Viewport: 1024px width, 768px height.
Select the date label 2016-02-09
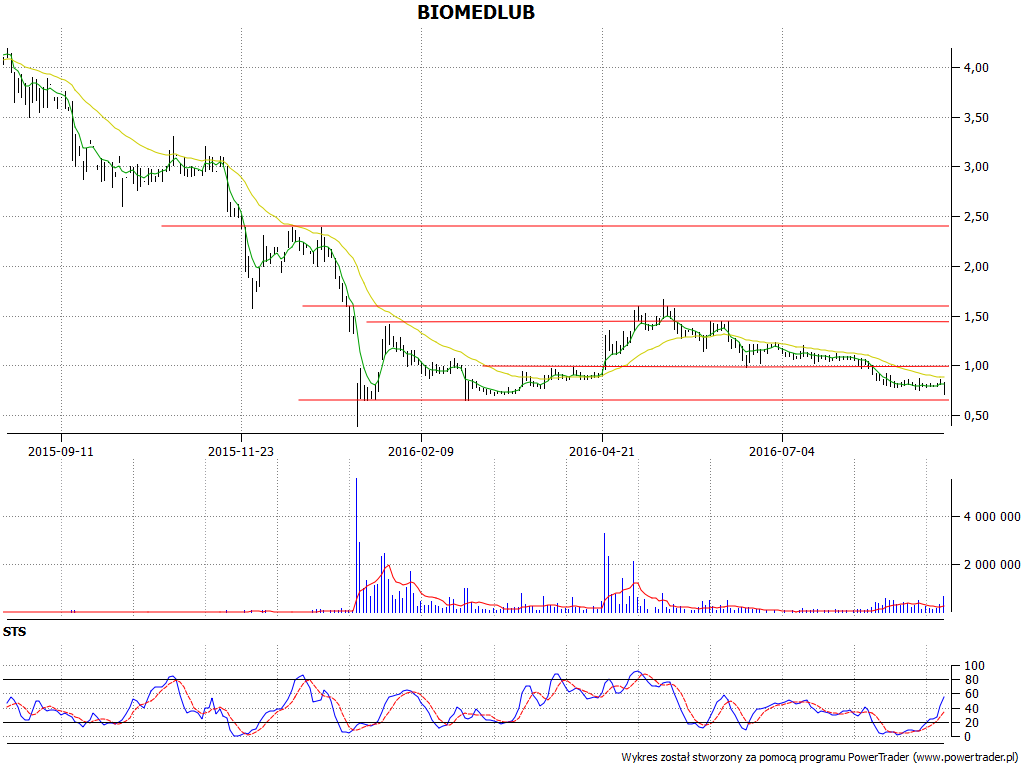pos(421,451)
